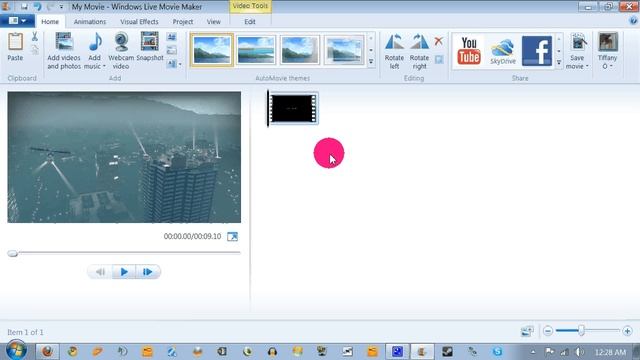Click the Select all icon in Editing
The height and width of the screenshot is (360, 640).
click(x=439, y=60)
